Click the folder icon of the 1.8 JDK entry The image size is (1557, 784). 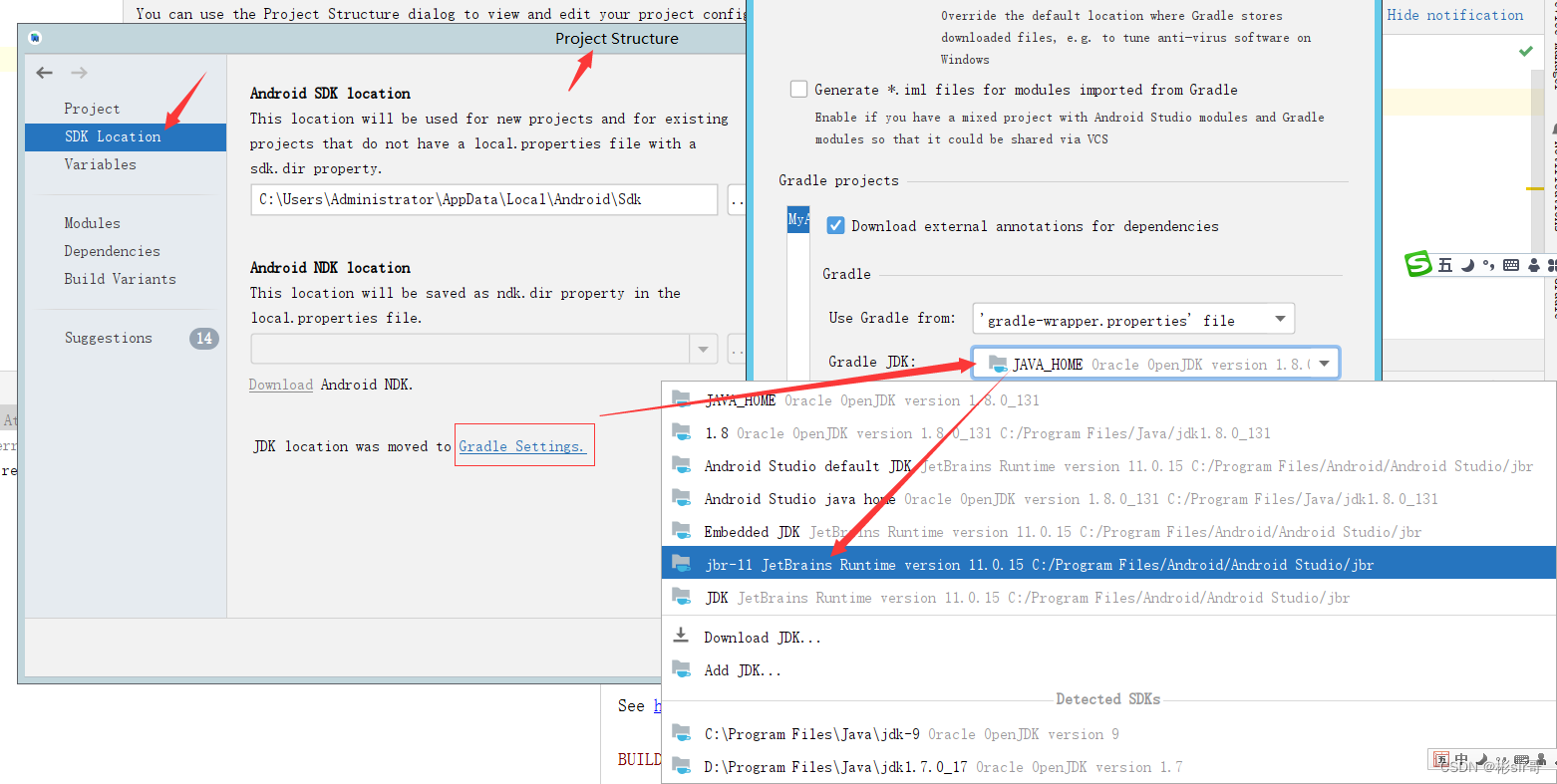tap(682, 431)
